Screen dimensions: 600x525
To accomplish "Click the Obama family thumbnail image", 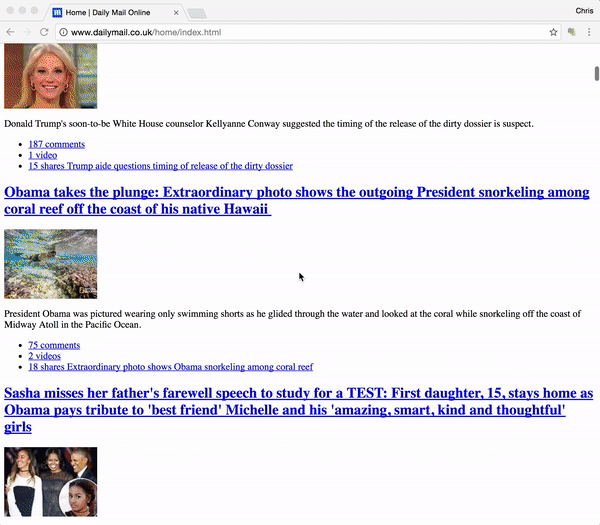I will click(51, 482).
